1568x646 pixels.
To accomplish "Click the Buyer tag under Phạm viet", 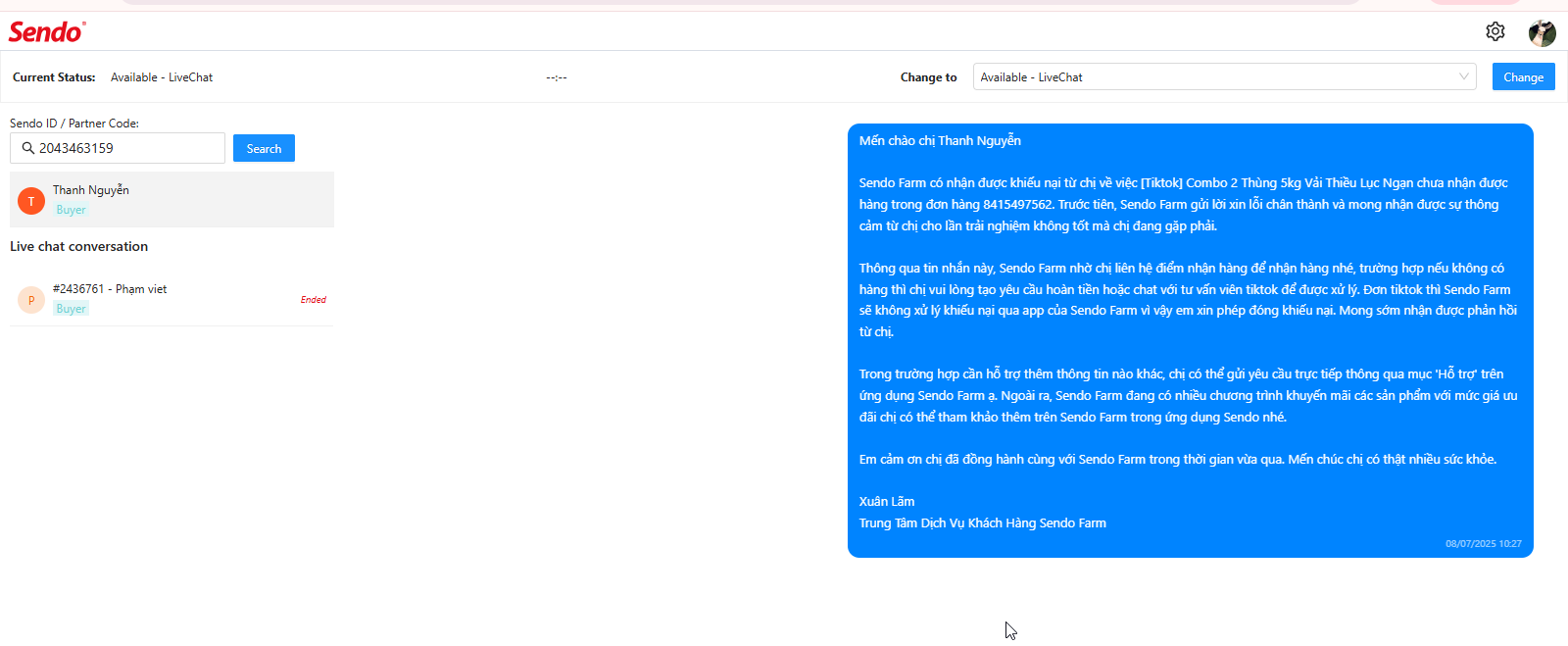I will click(71, 309).
